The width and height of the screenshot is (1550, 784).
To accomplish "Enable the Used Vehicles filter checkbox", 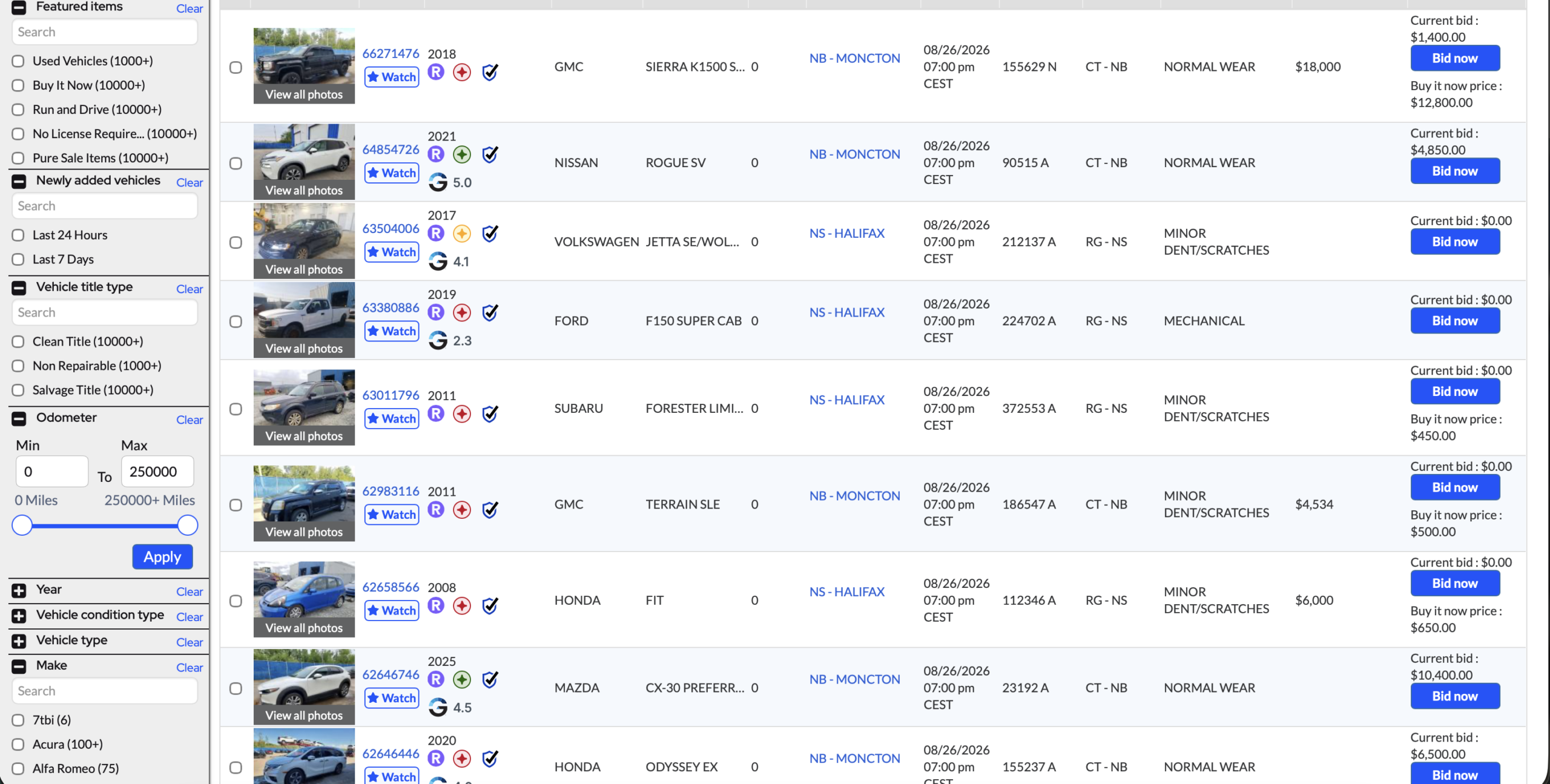I will pyautogui.click(x=18, y=61).
